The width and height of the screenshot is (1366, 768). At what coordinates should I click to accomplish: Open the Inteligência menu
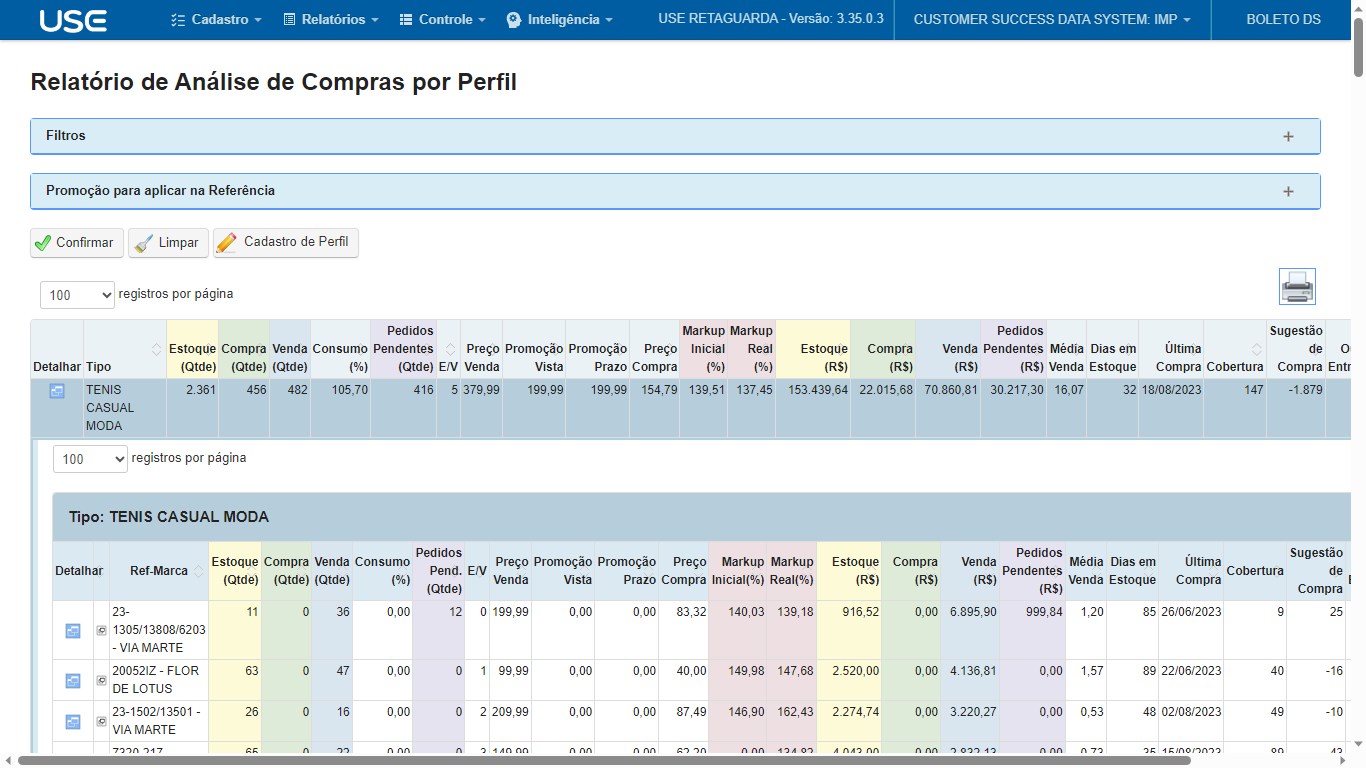560,20
